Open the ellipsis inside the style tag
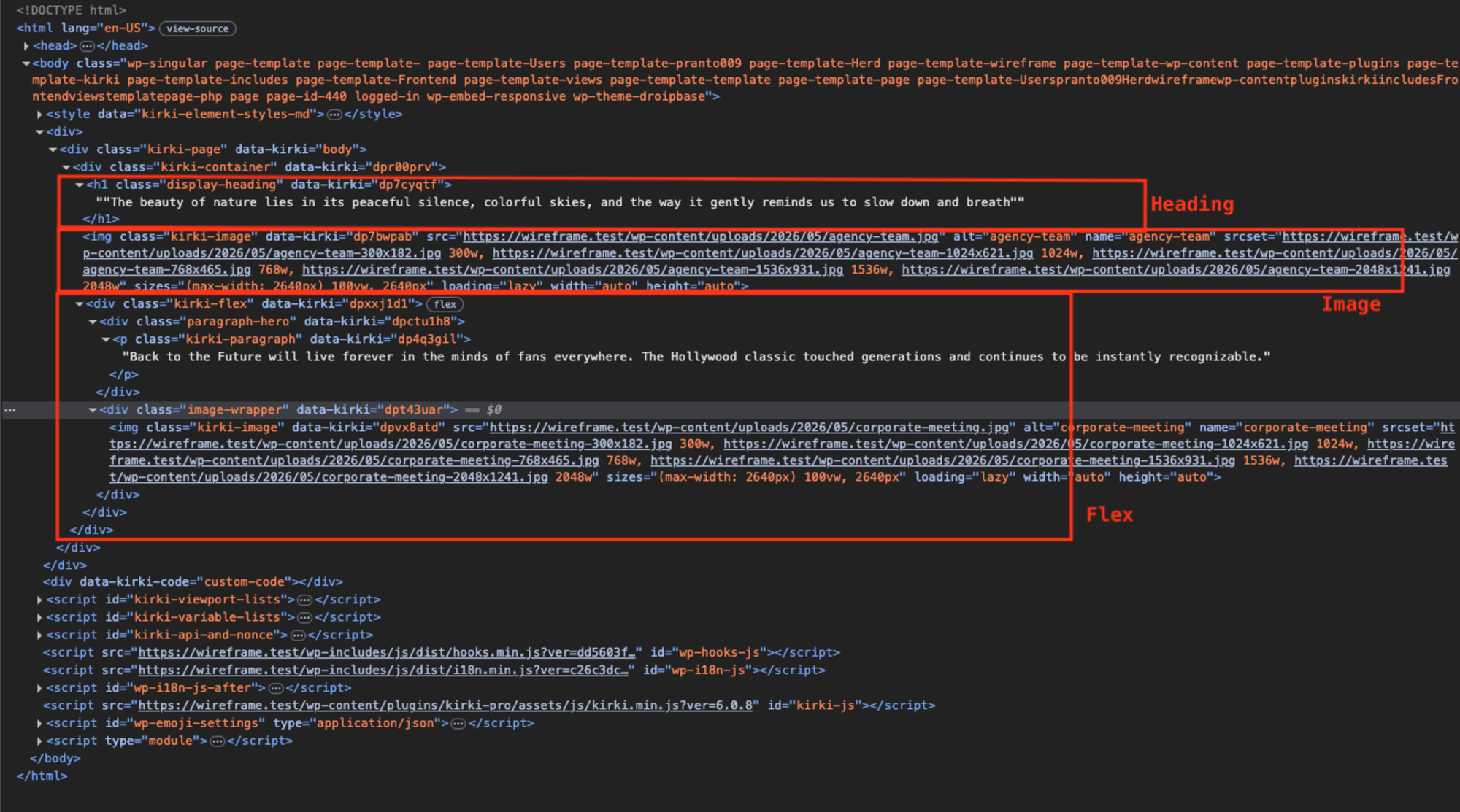1460x812 pixels. pos(334,115)
